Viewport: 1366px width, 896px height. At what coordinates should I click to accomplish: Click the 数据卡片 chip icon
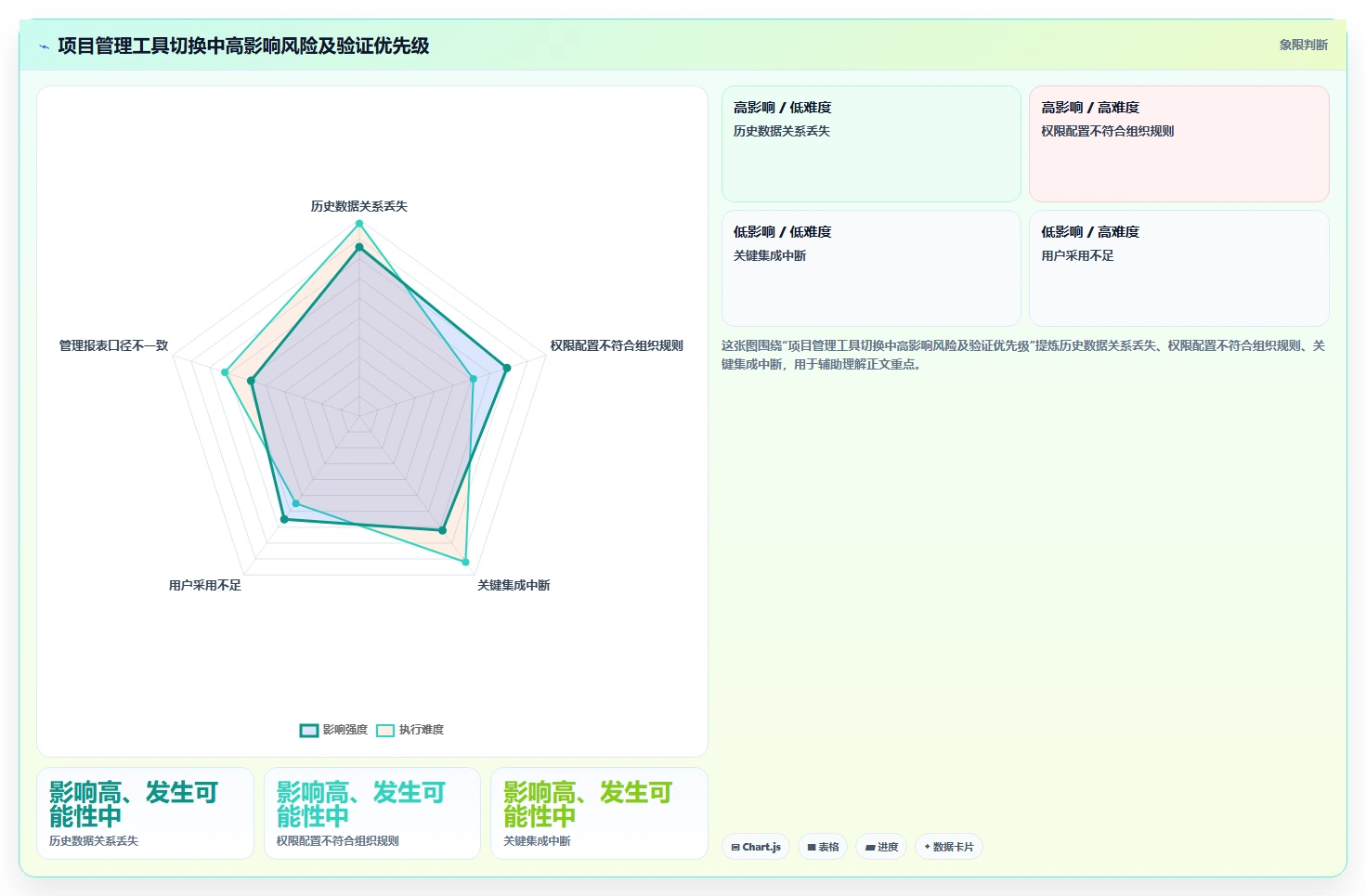coord(927,847)
